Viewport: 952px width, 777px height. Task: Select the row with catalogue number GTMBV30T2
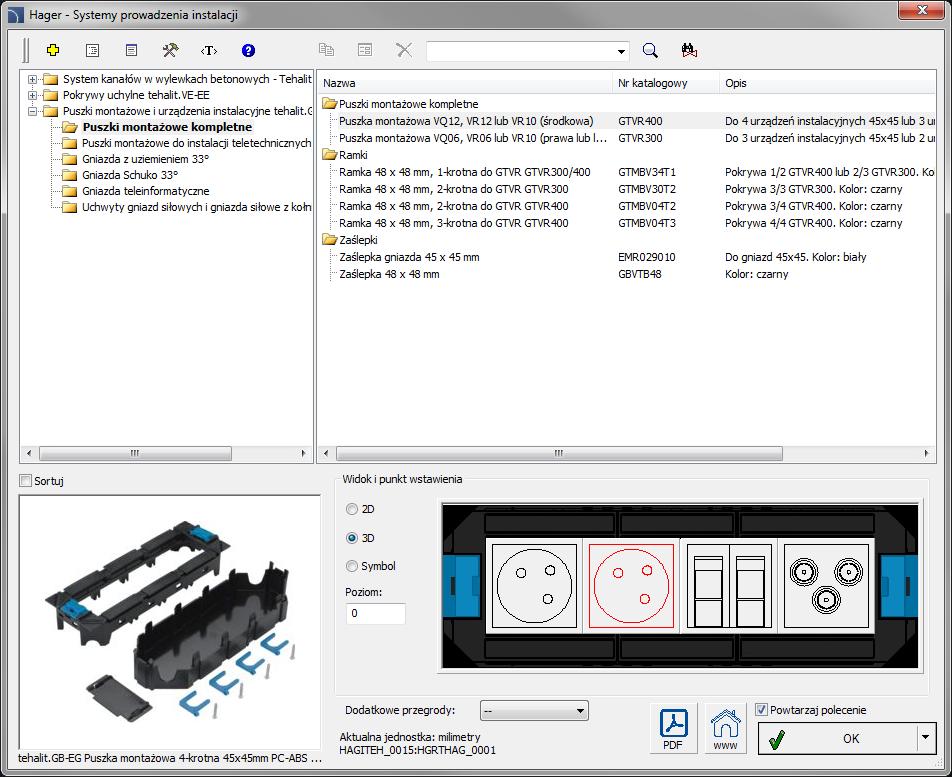click(x=627, y=189)
